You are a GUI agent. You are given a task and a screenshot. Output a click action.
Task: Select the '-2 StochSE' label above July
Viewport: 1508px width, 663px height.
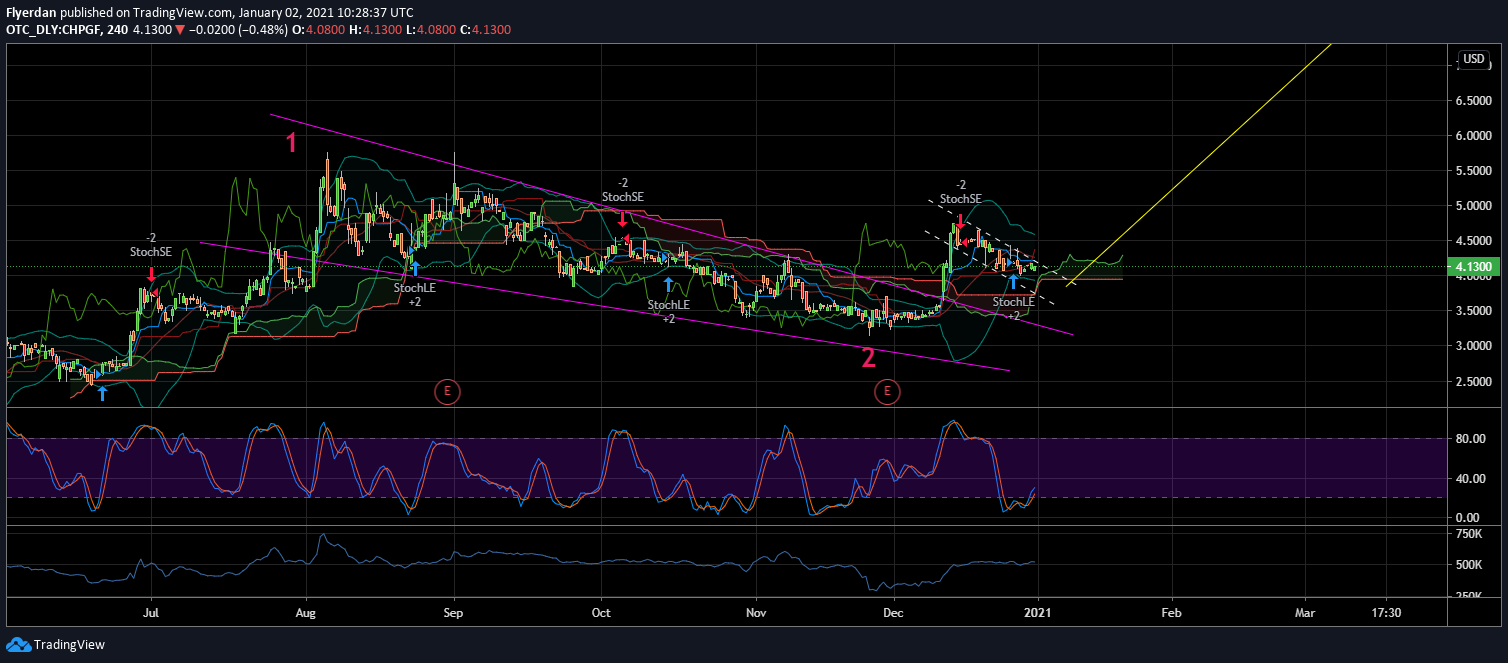tap(151, 244)
